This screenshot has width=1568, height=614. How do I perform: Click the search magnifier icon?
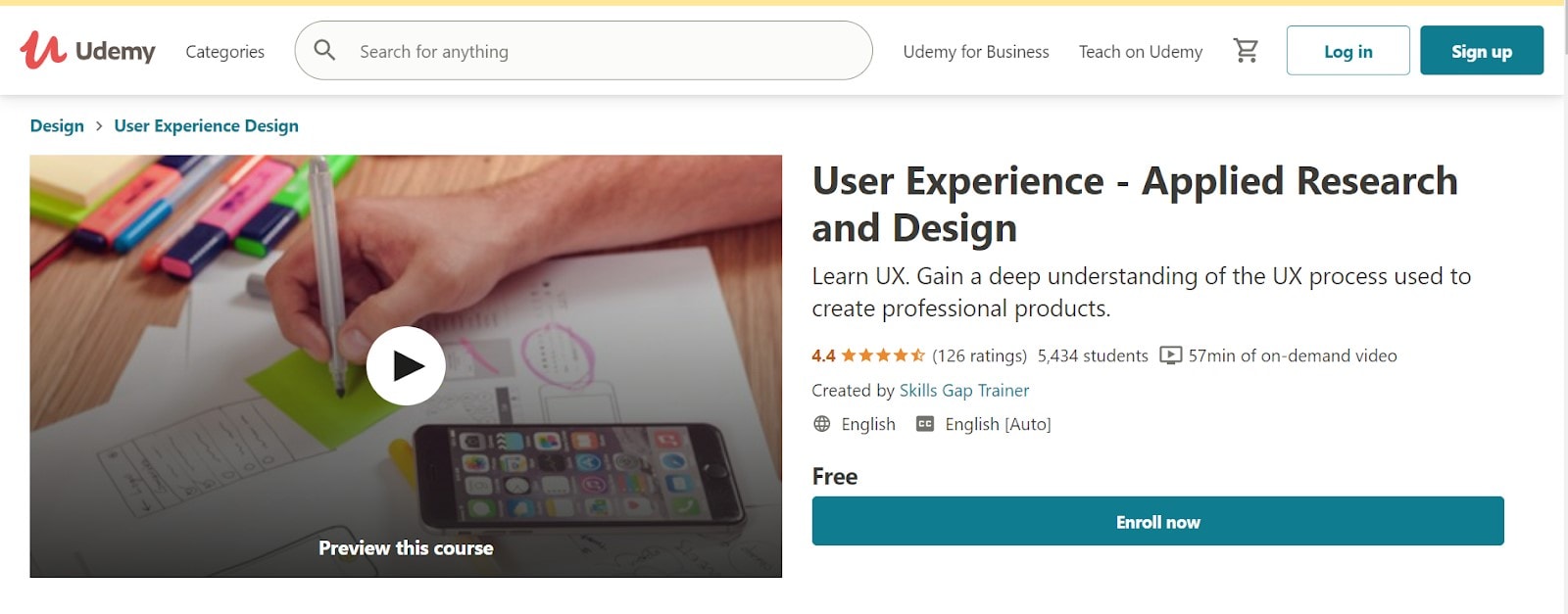pos(324,51)
